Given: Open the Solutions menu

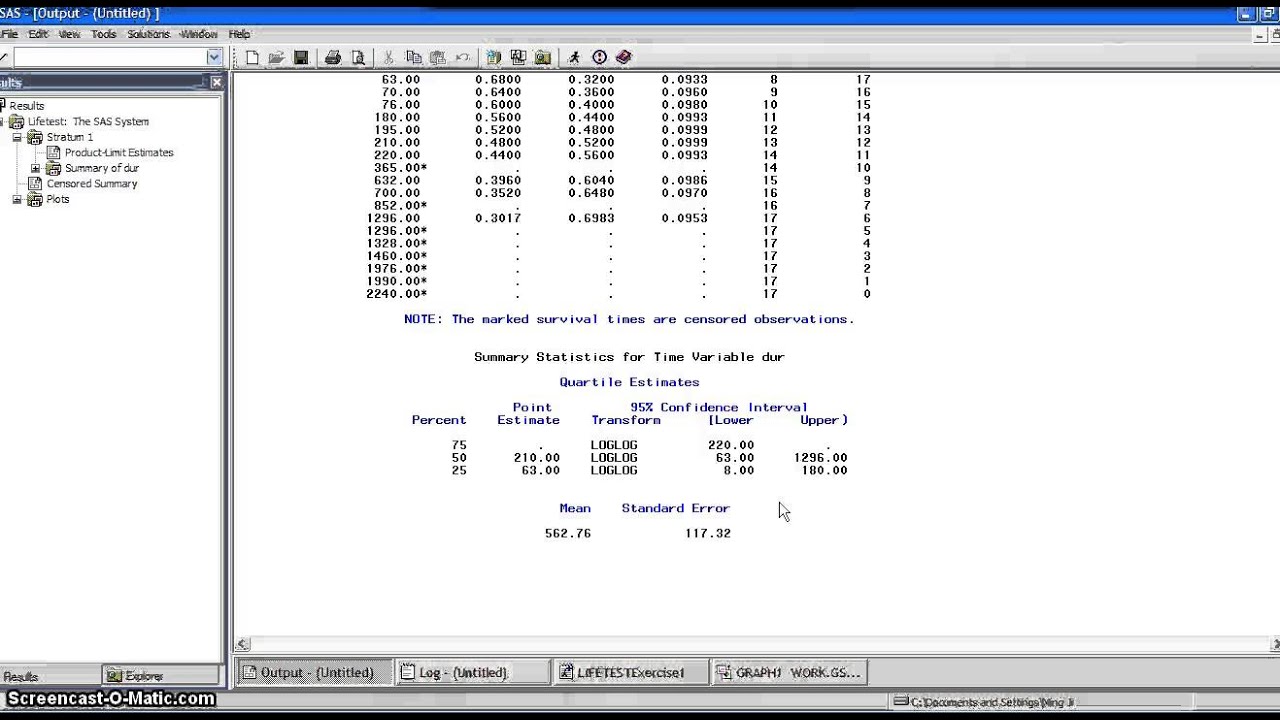Looking at the screenshot, I should pos(148,34).
